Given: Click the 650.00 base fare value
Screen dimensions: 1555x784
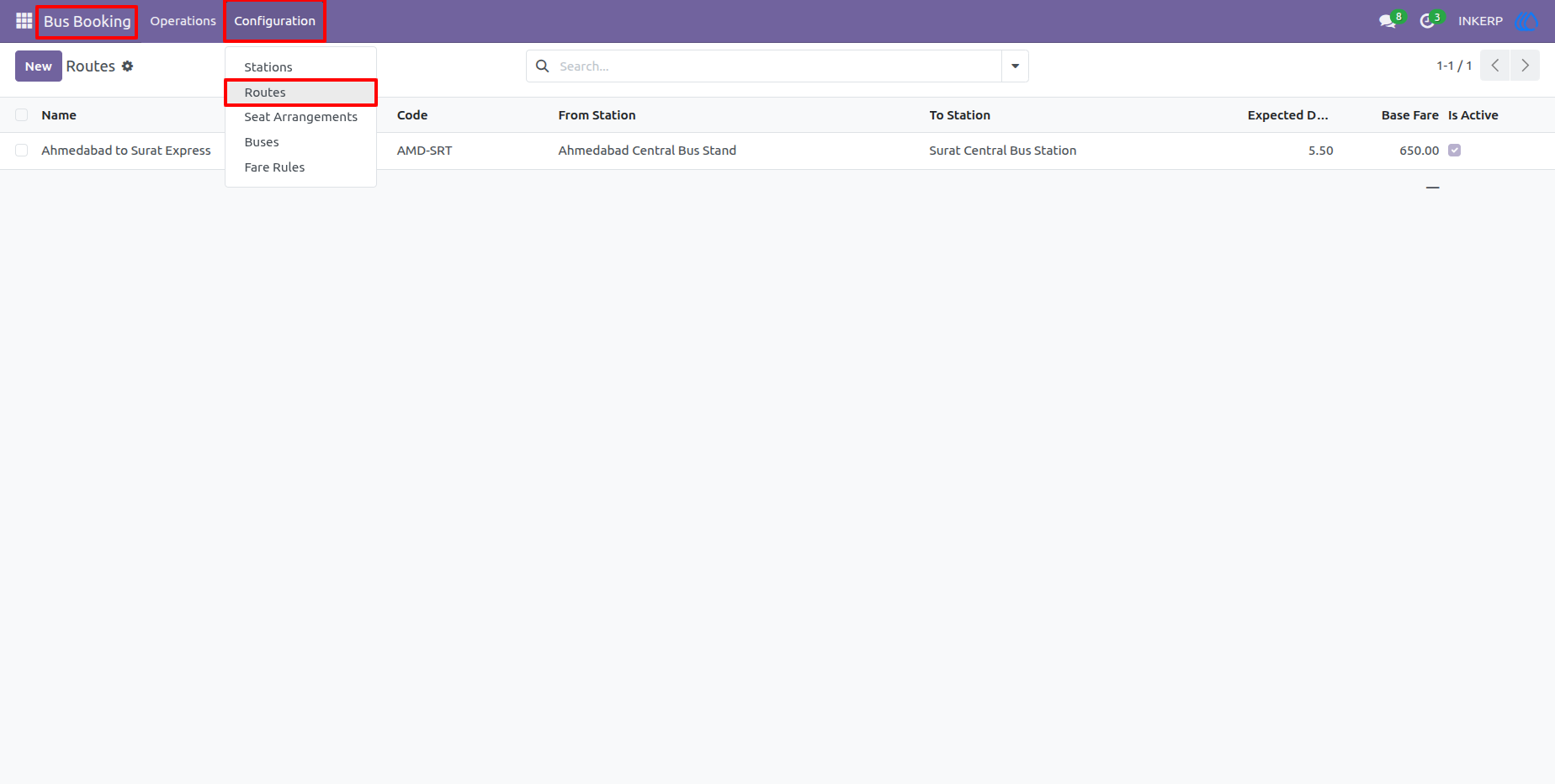Looking at the screenshot, I should tap(1419, 151).
